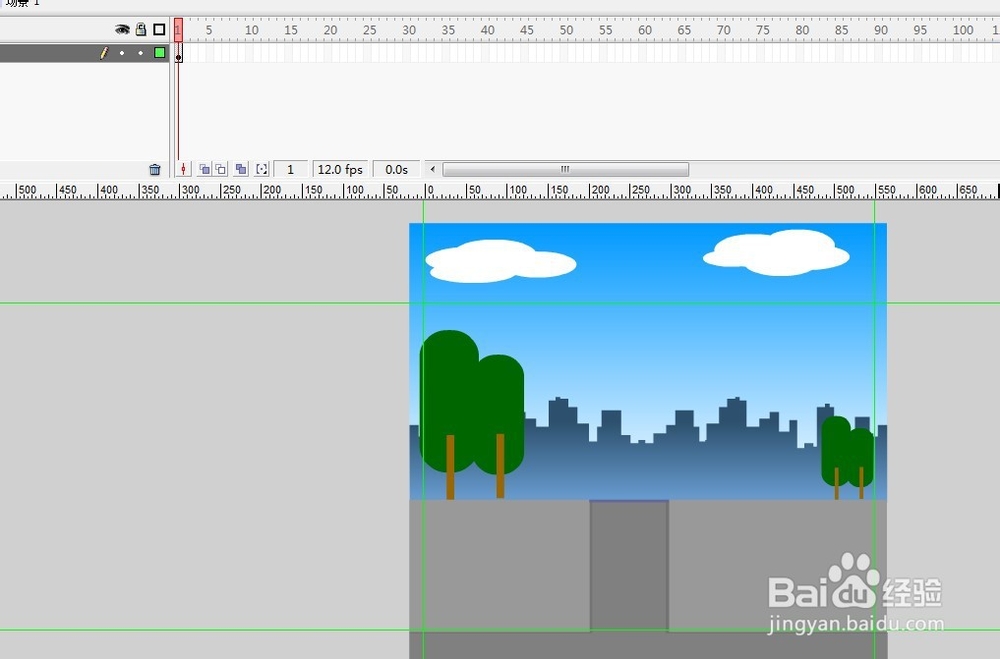Click the padlock icon to lock all layers
The height and width of the screenshot is (659, 1000).
141,29
